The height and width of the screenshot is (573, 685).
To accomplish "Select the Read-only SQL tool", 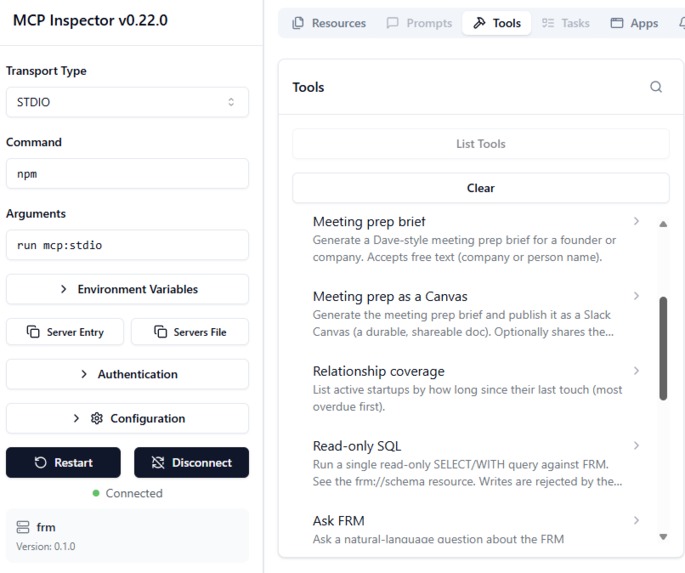I will [x=476, y=463].
